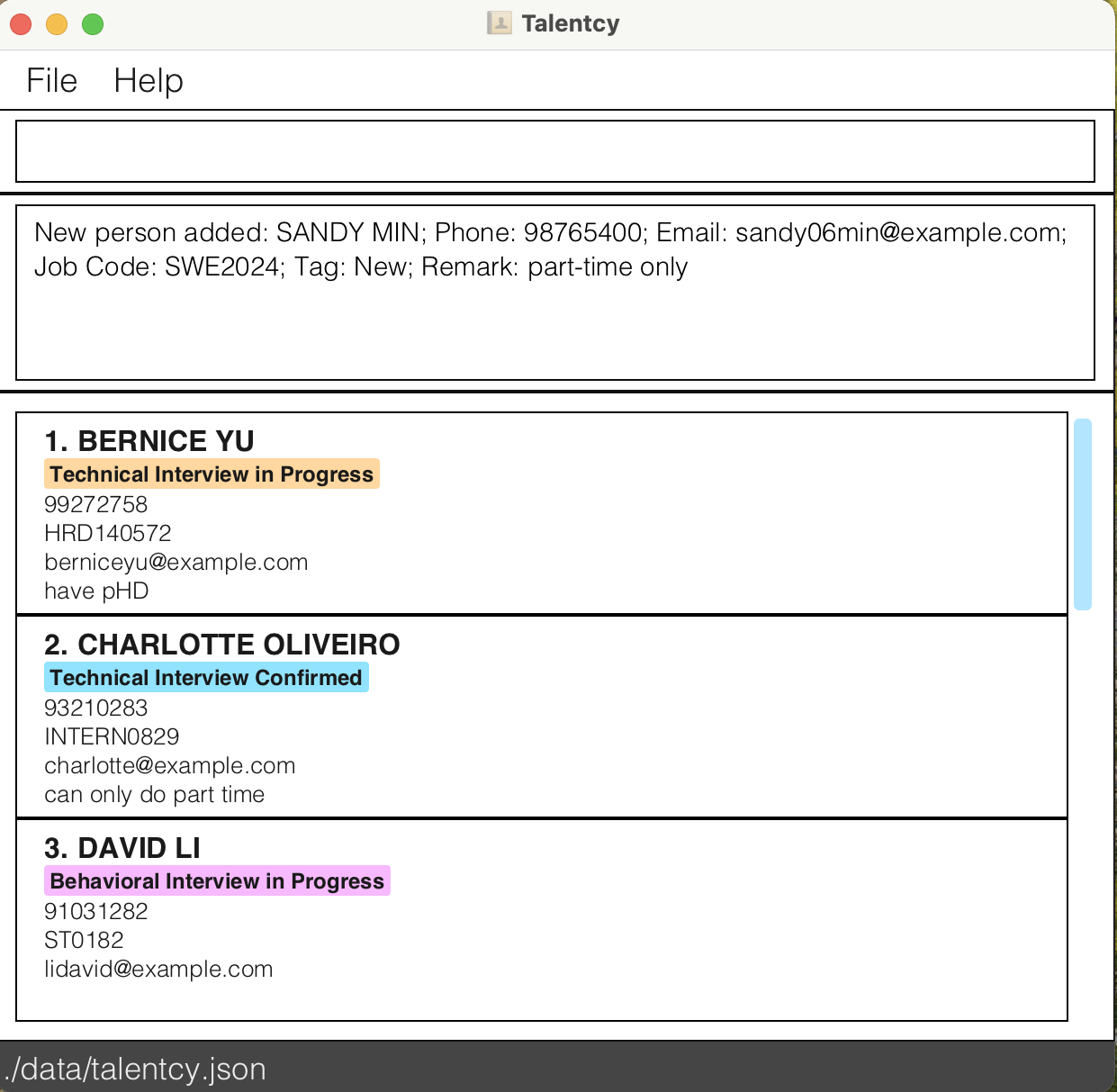Click phone number 99272758
The width and height of the screenshot is (1117, 1092).
(x=96, y=504)
